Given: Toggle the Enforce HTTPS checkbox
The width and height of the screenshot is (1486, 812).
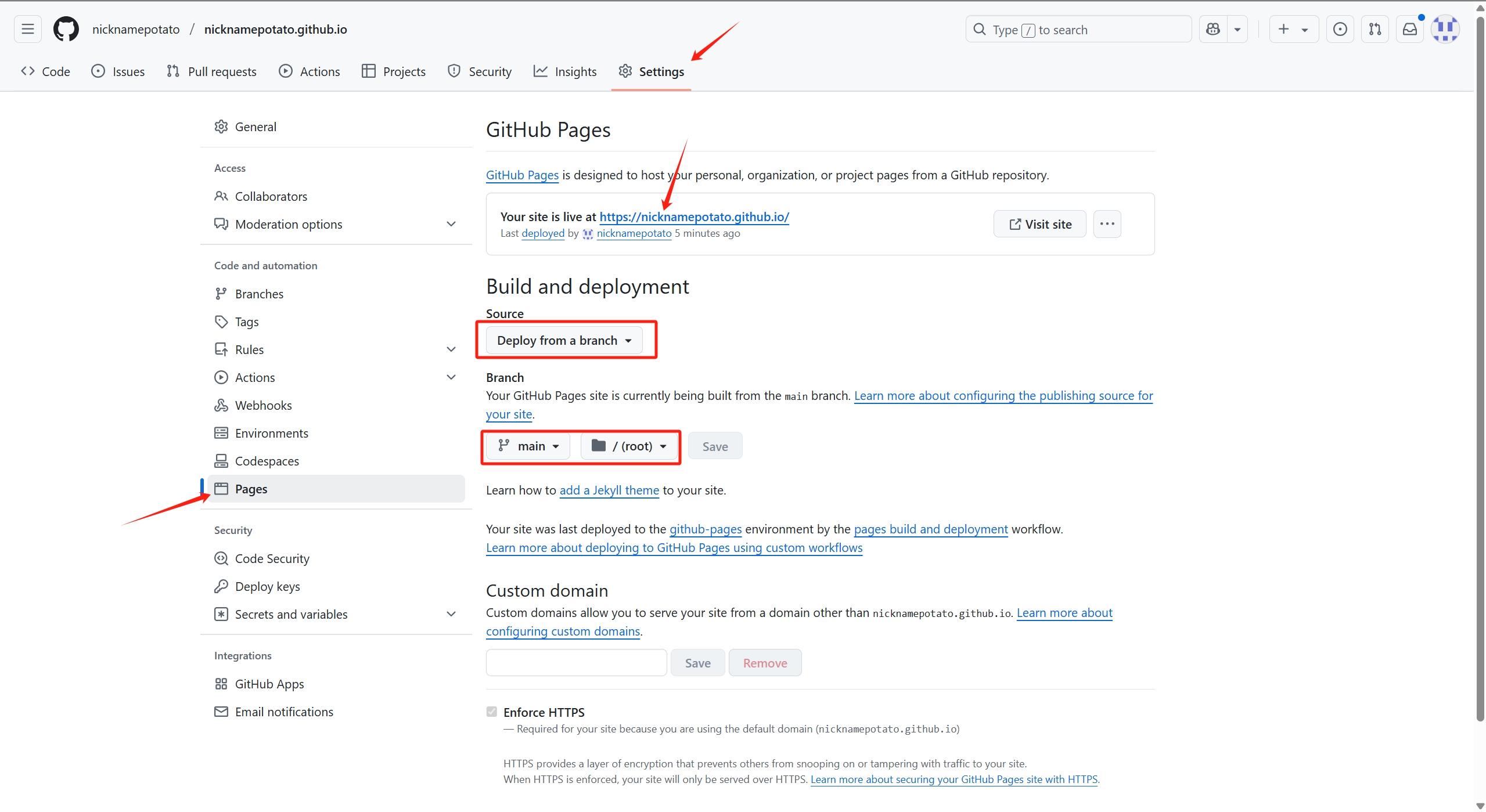Looking at the screenshot, I should [492, 712].
